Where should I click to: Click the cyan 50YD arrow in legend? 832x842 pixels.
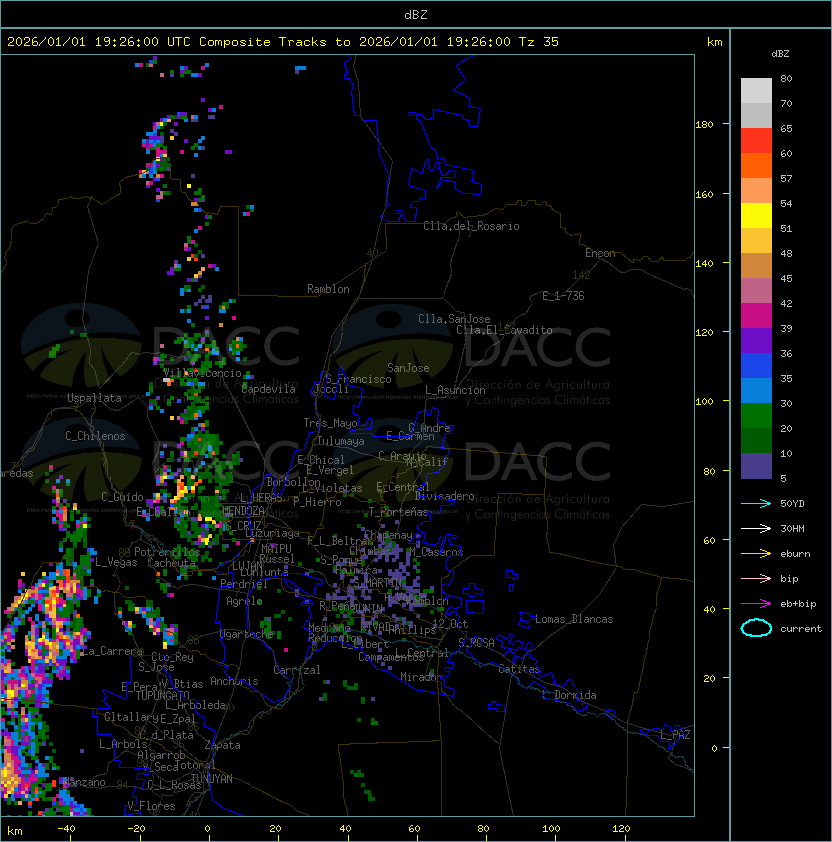pos(756,503)
